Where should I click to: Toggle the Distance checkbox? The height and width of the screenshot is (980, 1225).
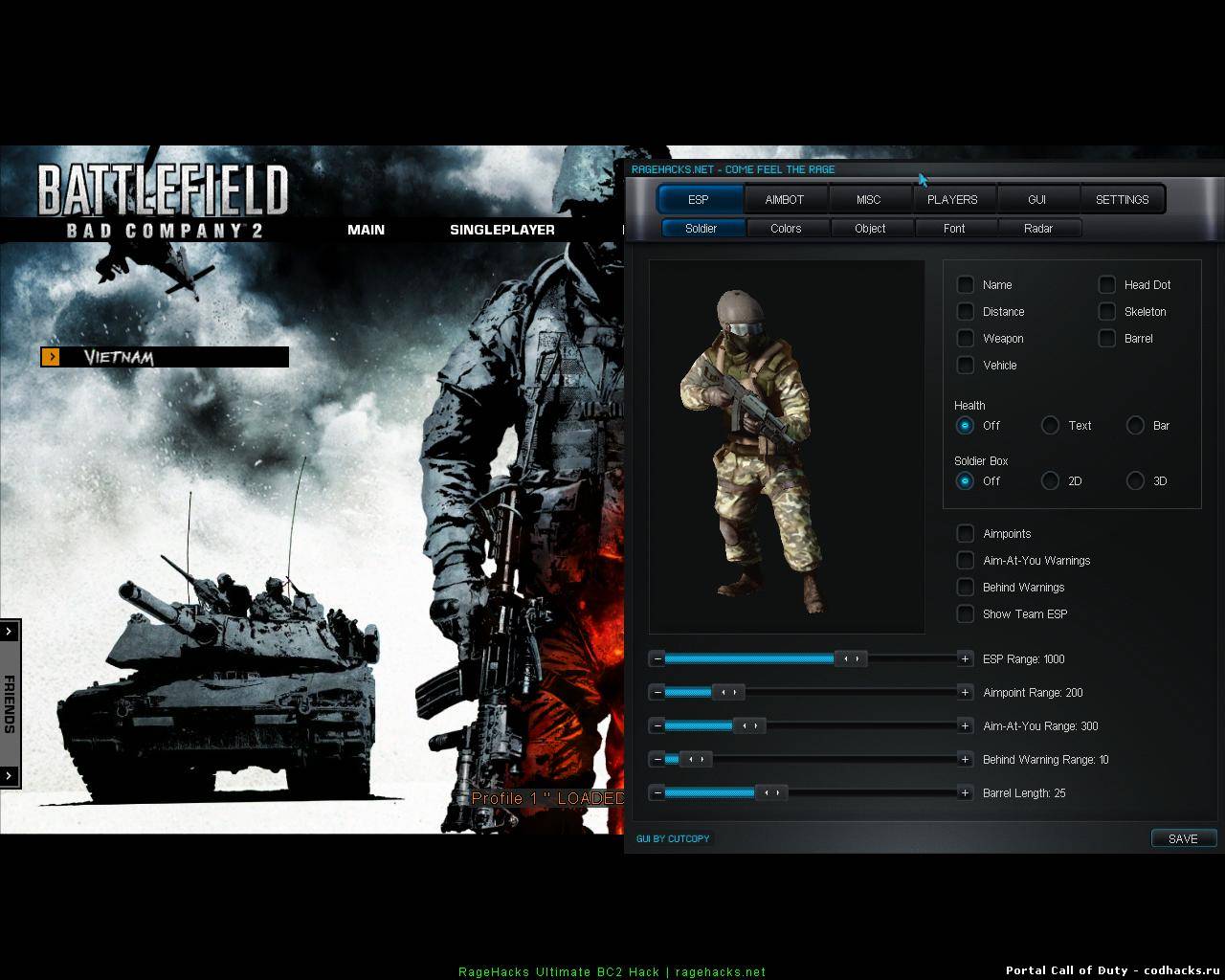point(966,311)
